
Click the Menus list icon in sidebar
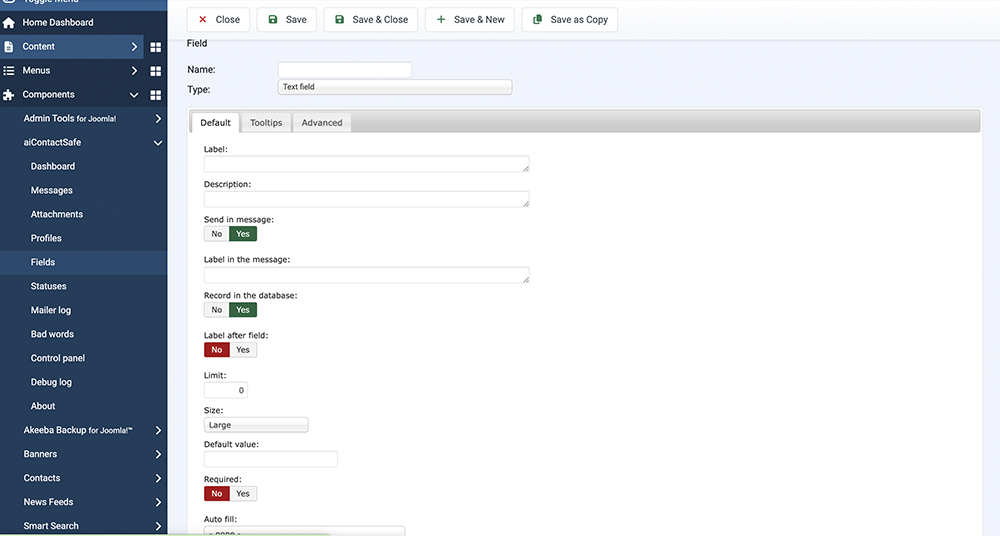(8, 71)
